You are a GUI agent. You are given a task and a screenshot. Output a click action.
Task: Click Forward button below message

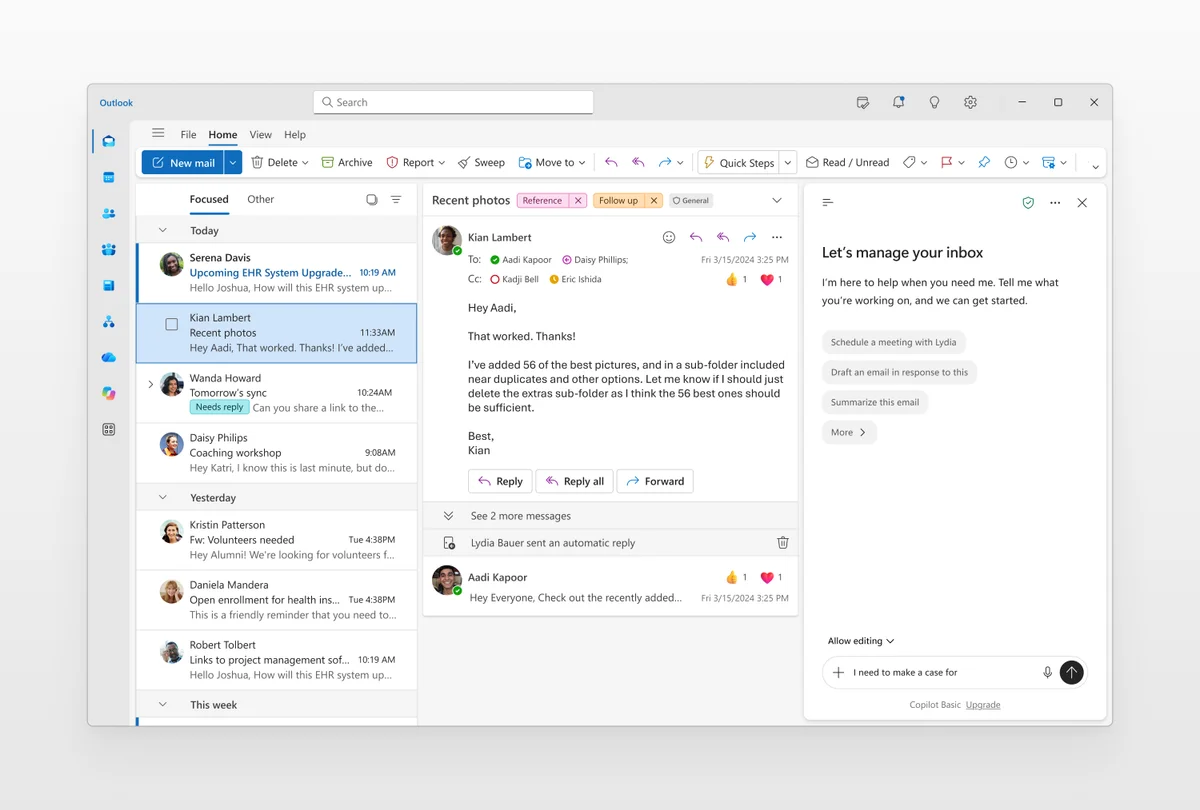655,481
